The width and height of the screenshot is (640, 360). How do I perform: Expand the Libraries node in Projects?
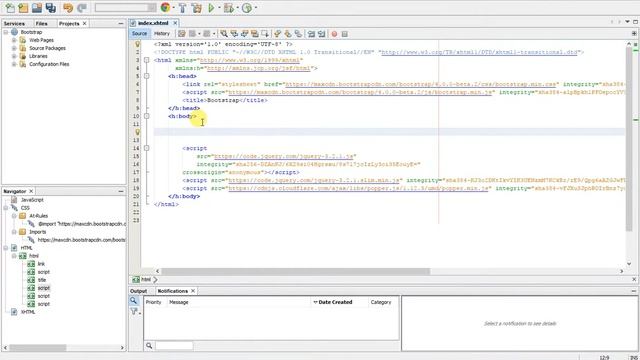tap(14, 56)
